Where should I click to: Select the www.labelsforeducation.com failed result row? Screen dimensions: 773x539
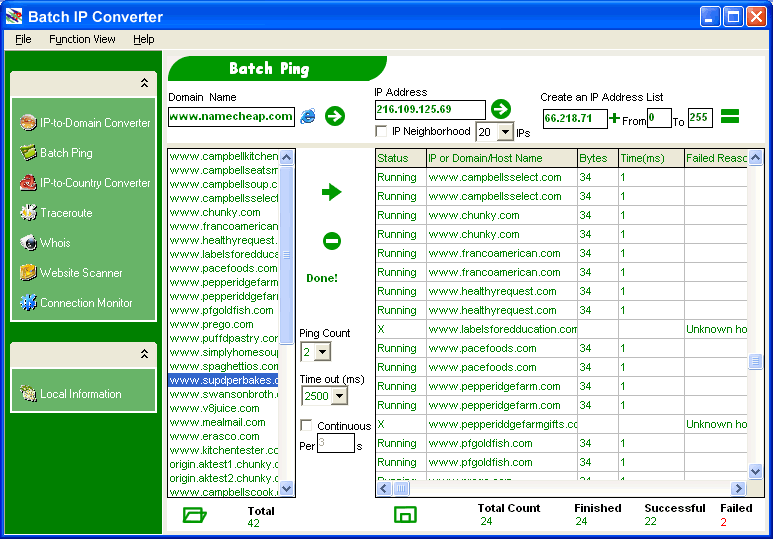561,329
